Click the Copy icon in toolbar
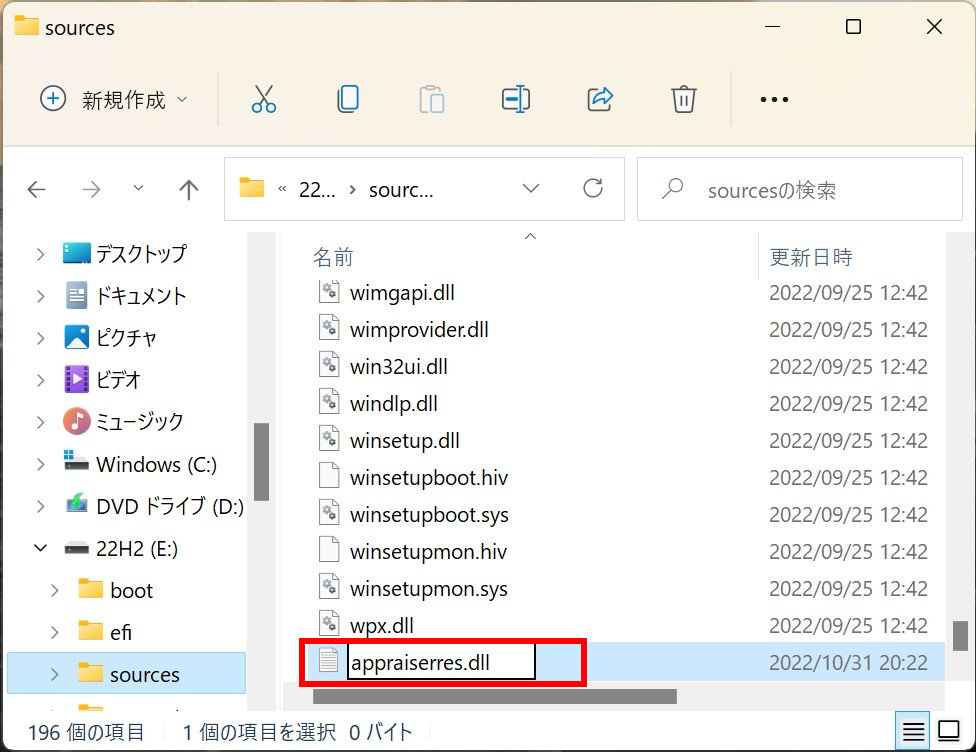Viewport: 976px width, 752px height. pyautogui.click(x=348, y=99)
